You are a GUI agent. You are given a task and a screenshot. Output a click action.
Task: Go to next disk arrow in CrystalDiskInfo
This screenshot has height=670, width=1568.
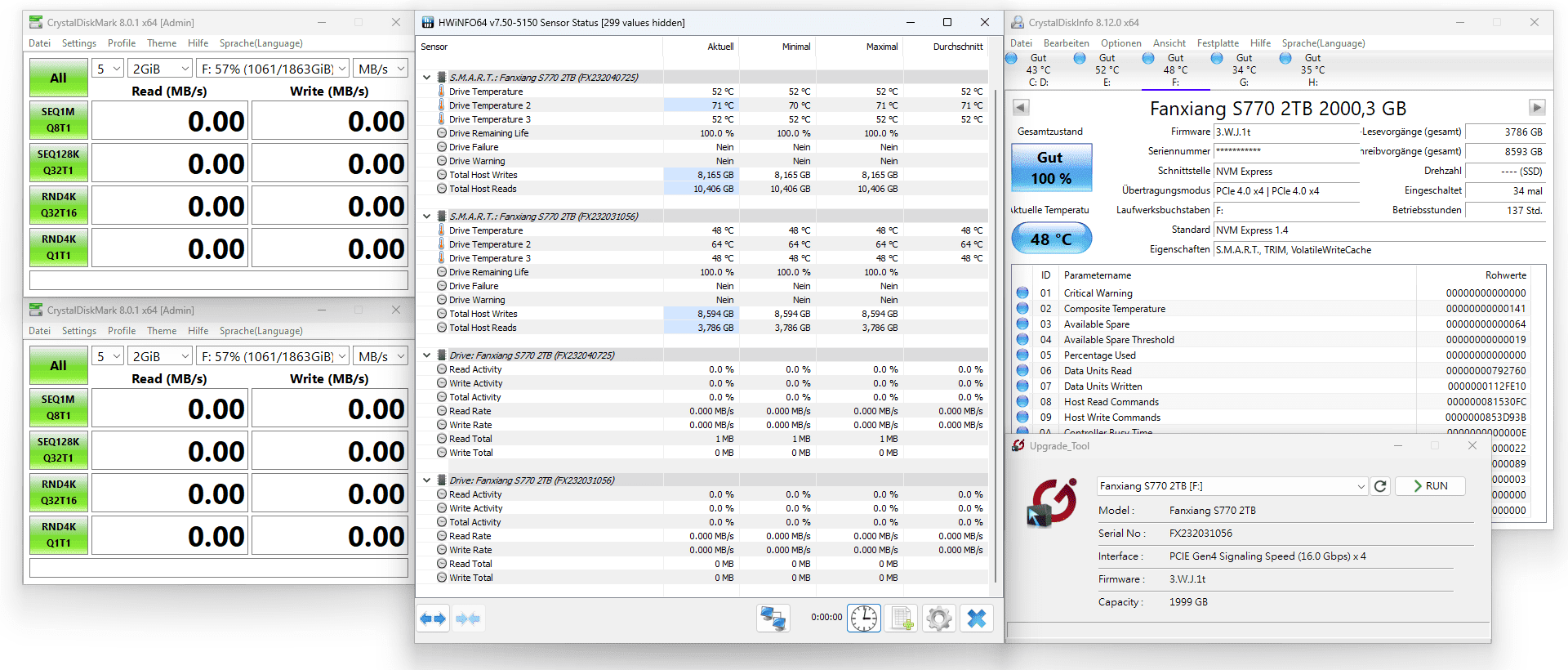[1537, 107]
